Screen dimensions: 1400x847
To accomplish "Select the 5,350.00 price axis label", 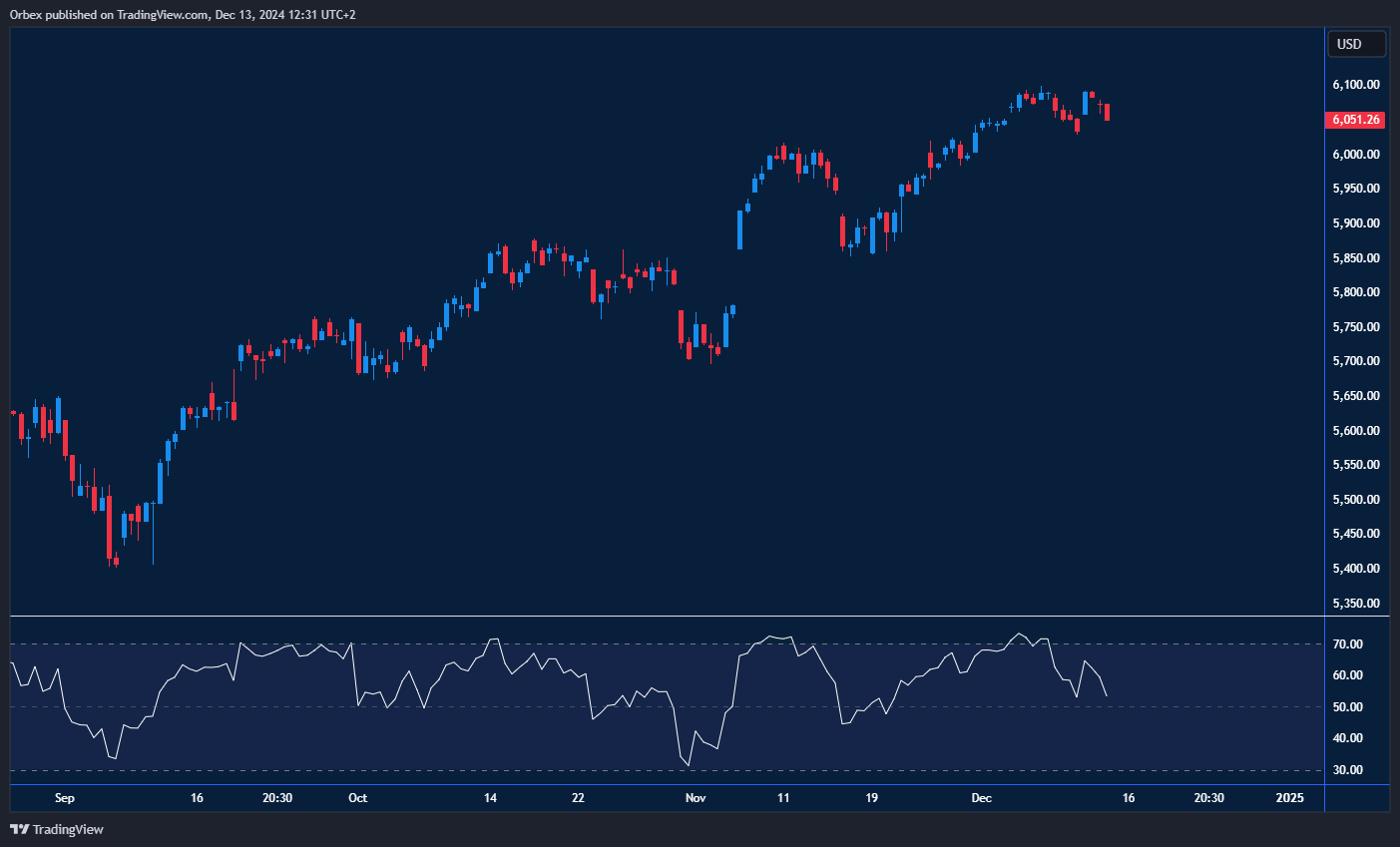I will (x=1355, y=604).
